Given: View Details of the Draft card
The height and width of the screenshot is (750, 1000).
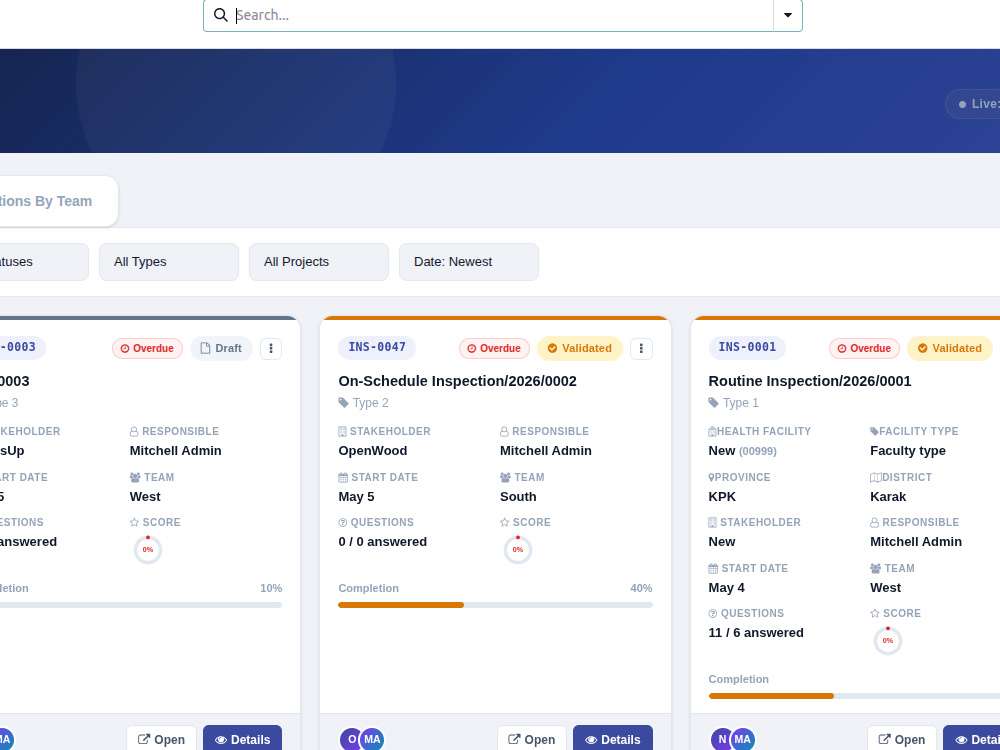Looking at the screenshot, I should point(242,739).
